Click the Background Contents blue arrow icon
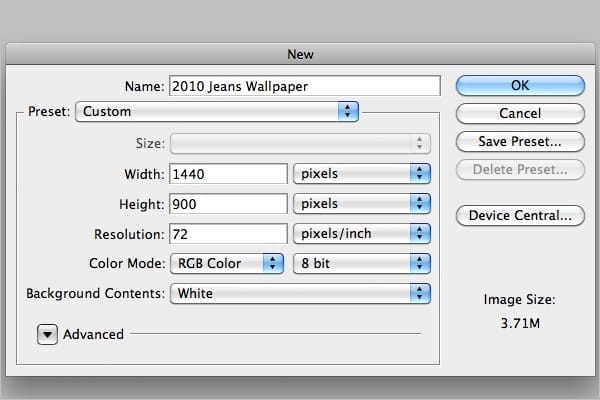 point(420,294)
